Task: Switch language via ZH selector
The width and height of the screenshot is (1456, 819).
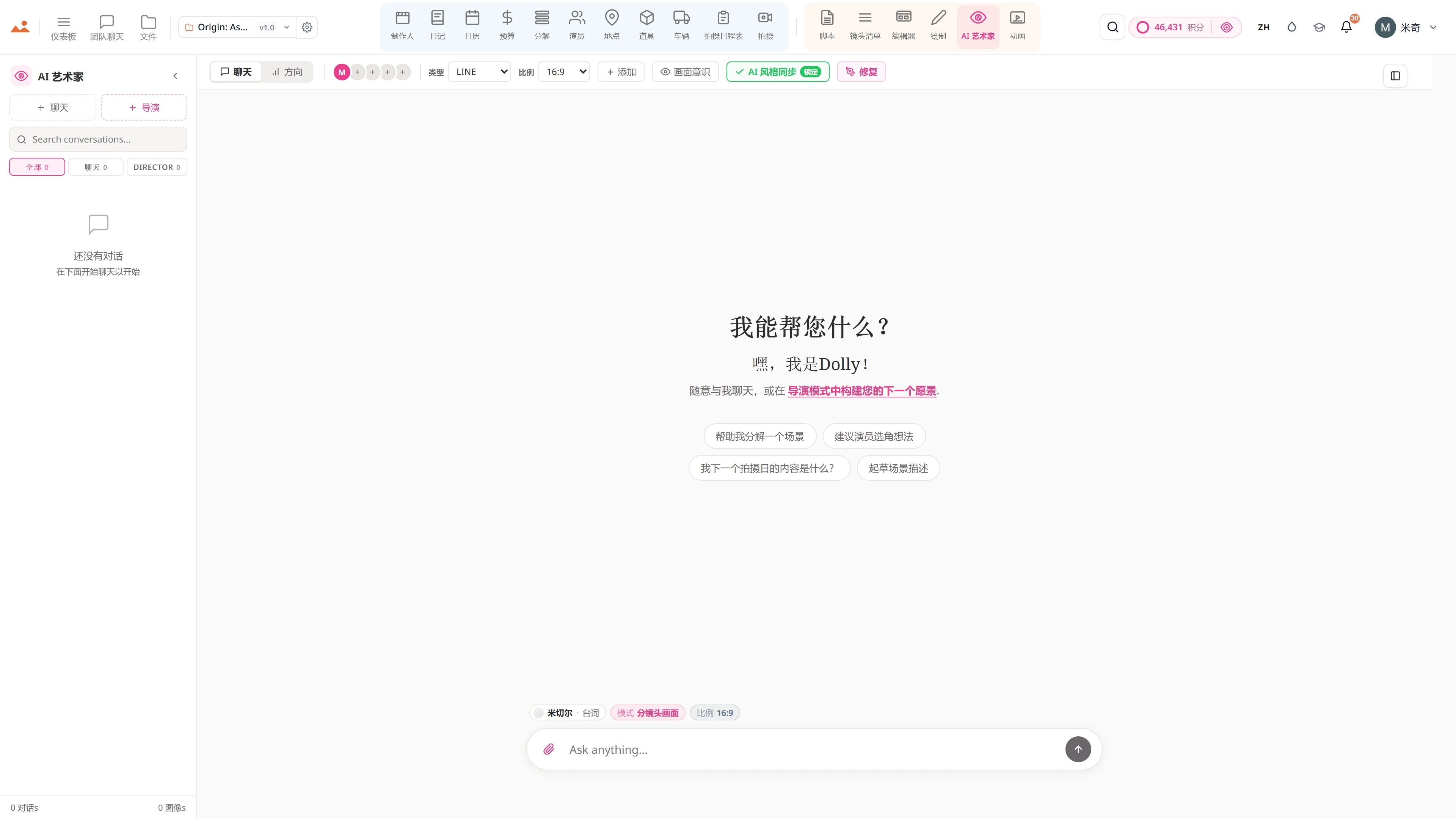Action: click(x=1264, y=27)
